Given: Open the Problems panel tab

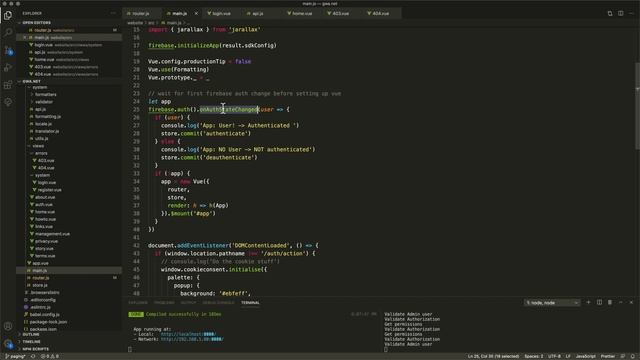Looking at the screenshot, I should point(164,303).
